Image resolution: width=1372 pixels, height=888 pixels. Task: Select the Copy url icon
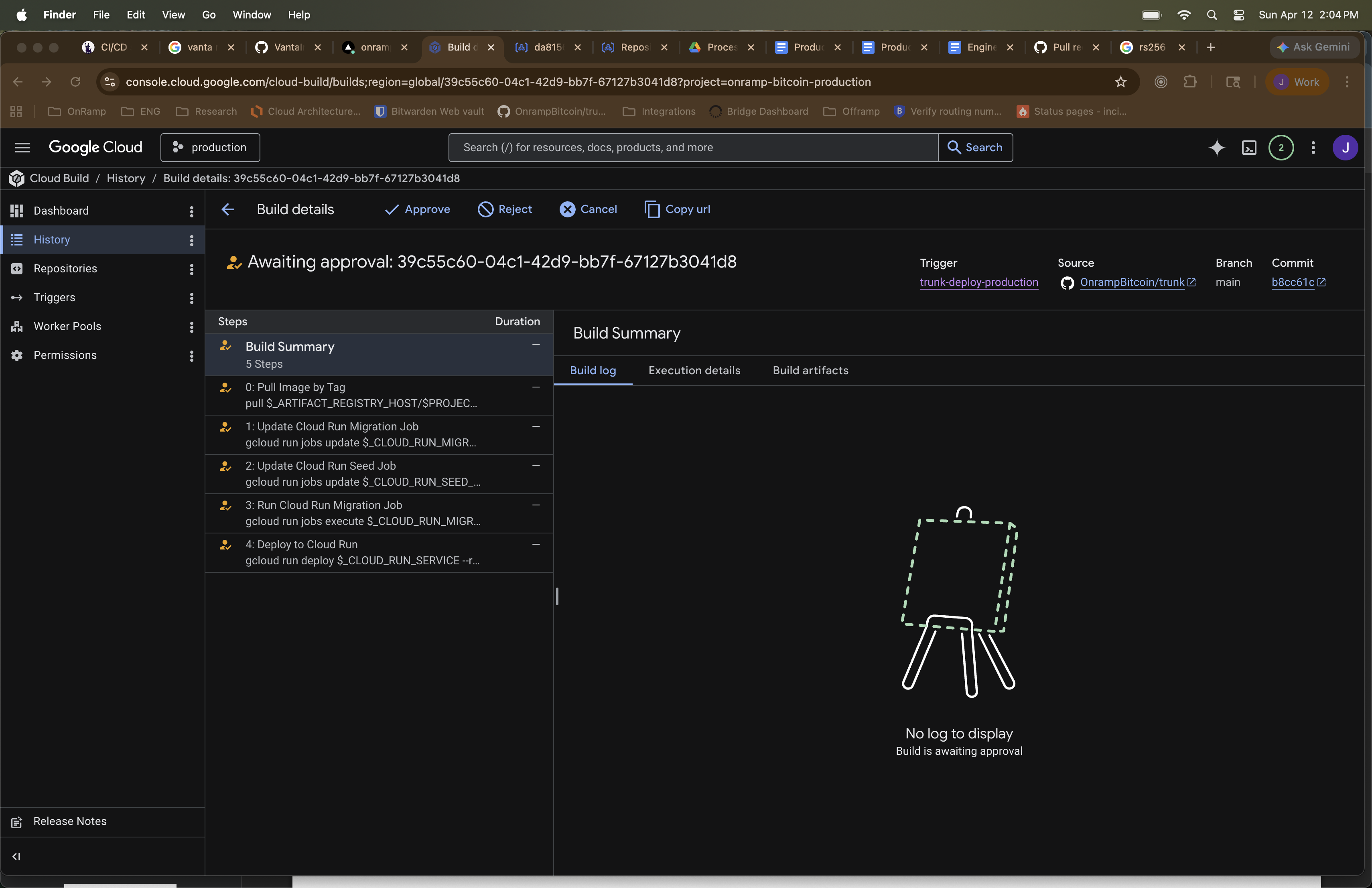(652, 209)
